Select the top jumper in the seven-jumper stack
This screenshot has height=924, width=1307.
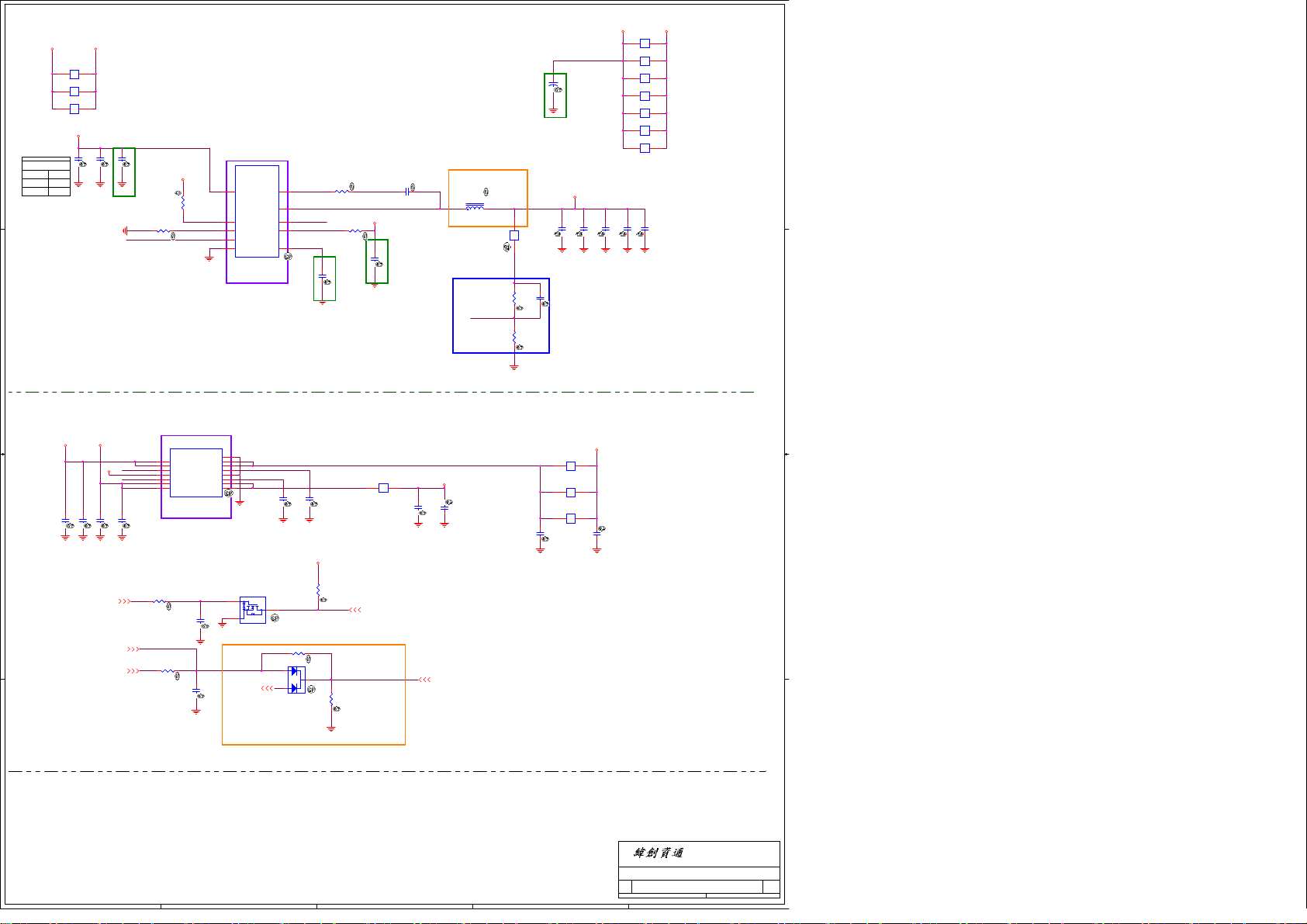coord(645,43)
